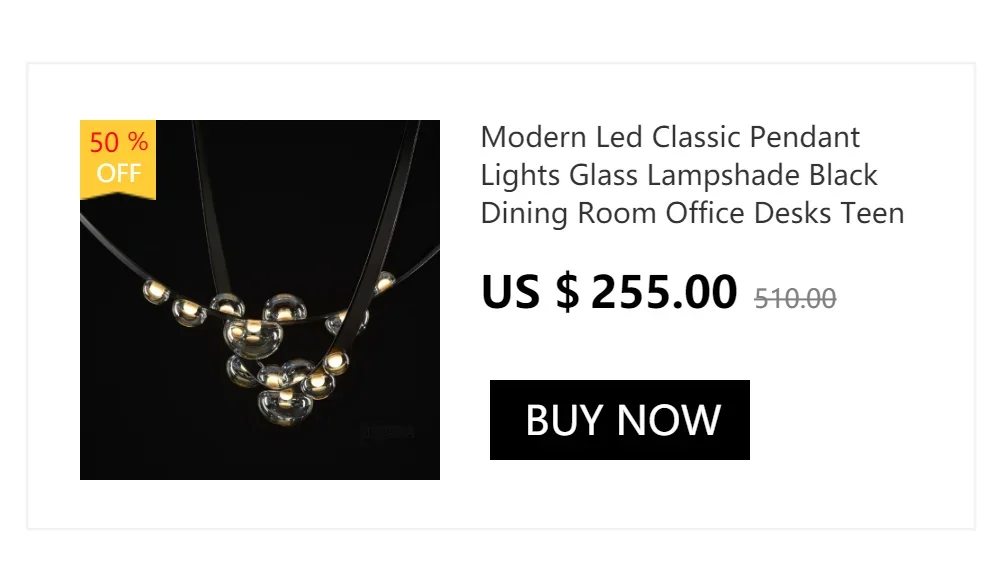Click the white 'OFF' text on badge
The image size is (1000, 580).
tap(119, 173)
